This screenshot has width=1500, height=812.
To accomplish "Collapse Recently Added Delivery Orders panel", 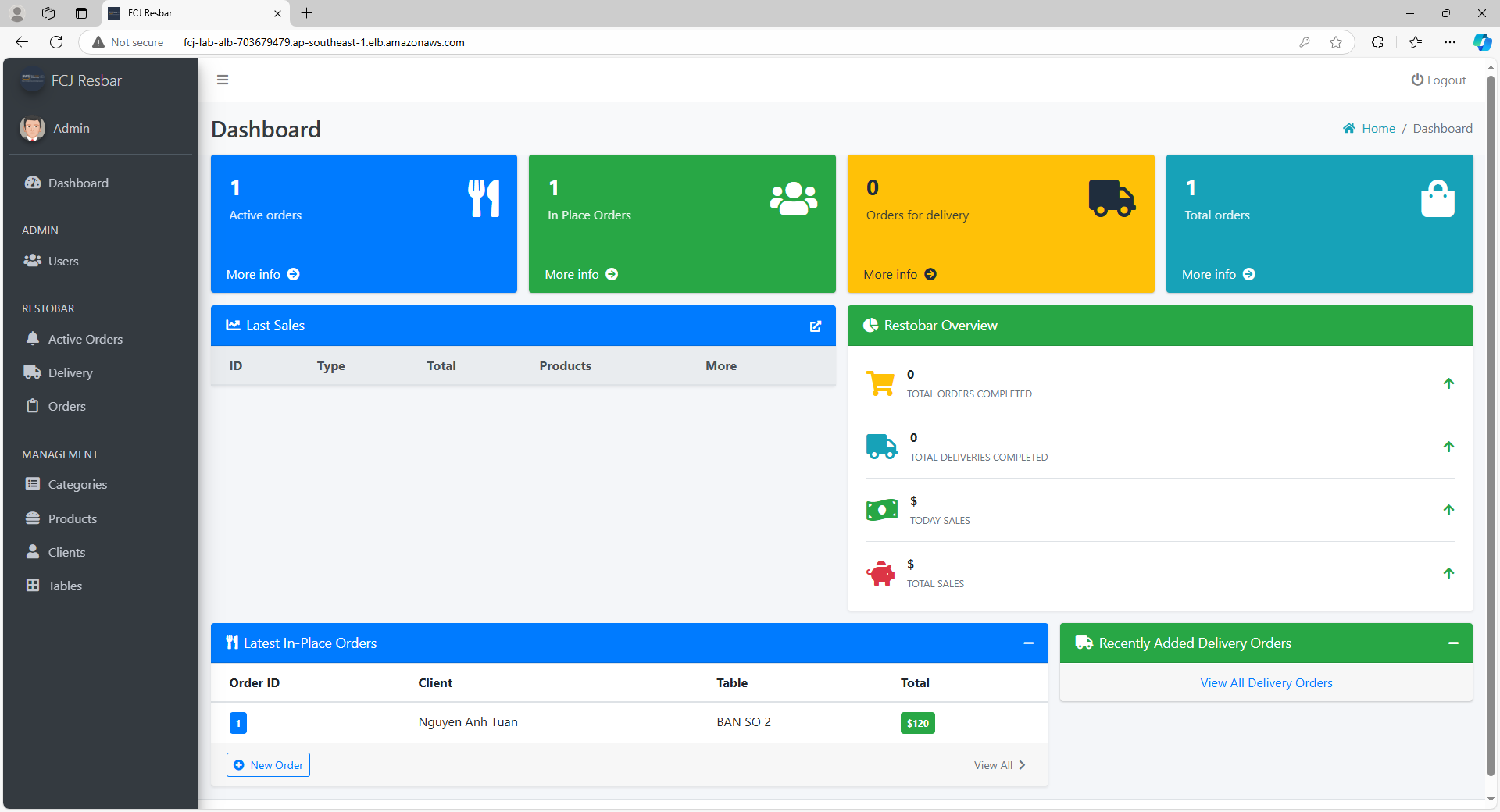I will click(x=1453, y=643).
